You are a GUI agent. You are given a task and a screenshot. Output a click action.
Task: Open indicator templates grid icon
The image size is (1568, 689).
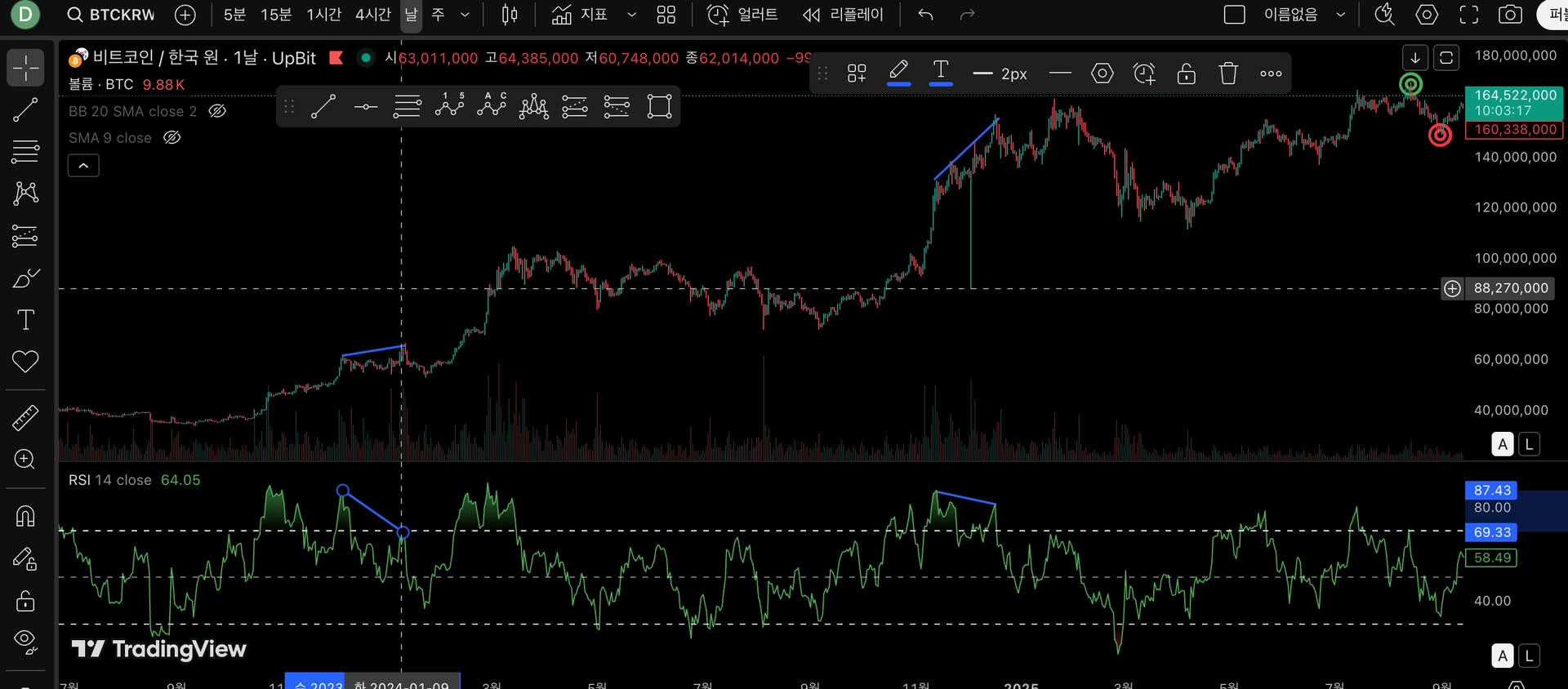(x=666, y=15)
